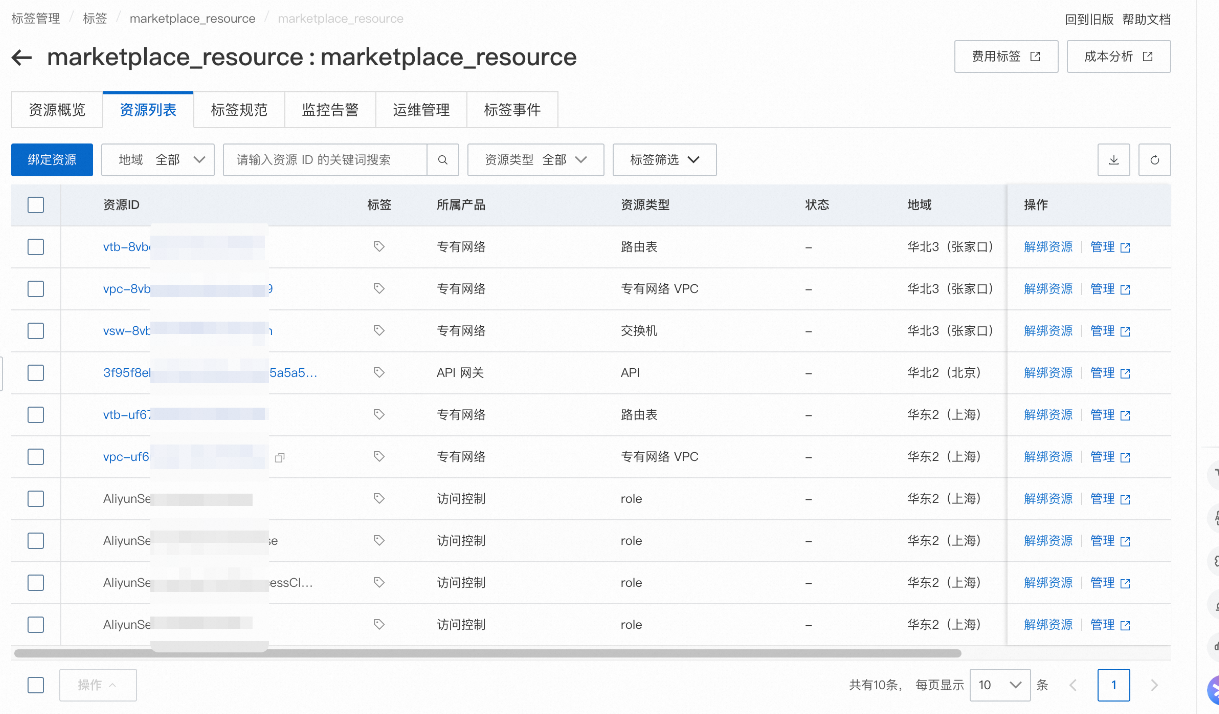Click the resource ID search field

pos(325,160)
